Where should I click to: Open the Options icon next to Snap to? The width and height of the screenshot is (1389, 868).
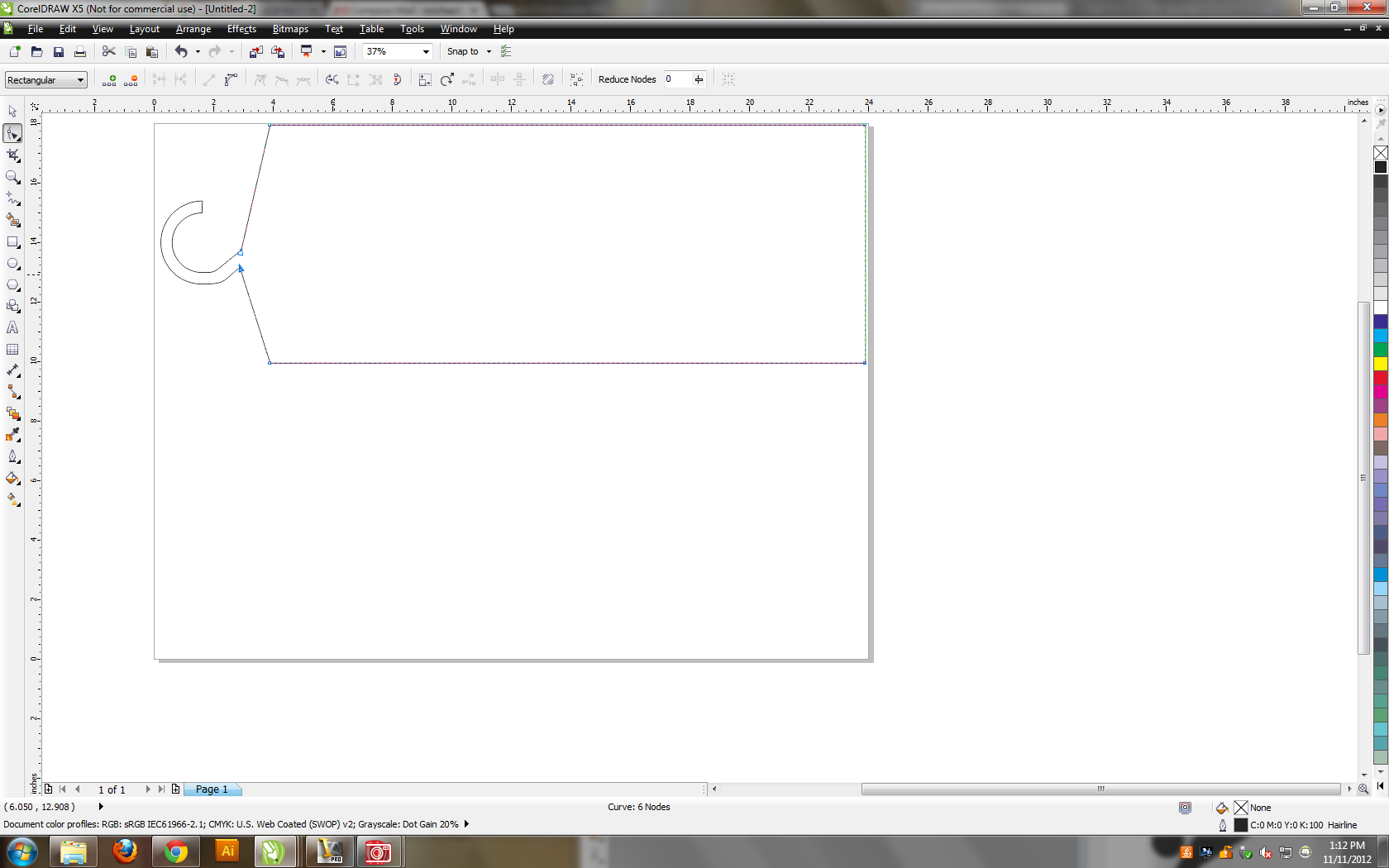(x=506, y=51)
